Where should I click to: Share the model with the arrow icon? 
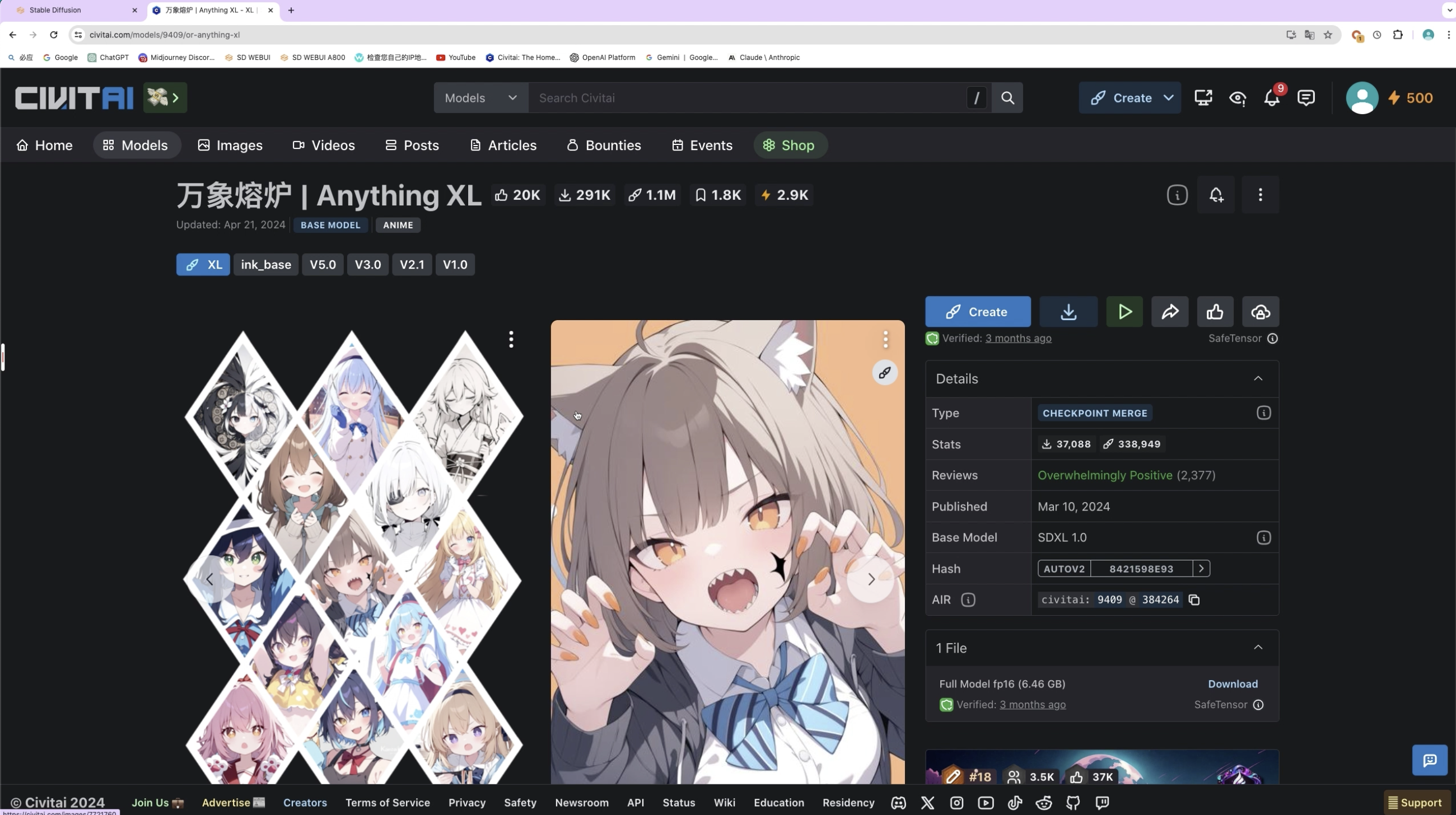tap(1170, 312)
